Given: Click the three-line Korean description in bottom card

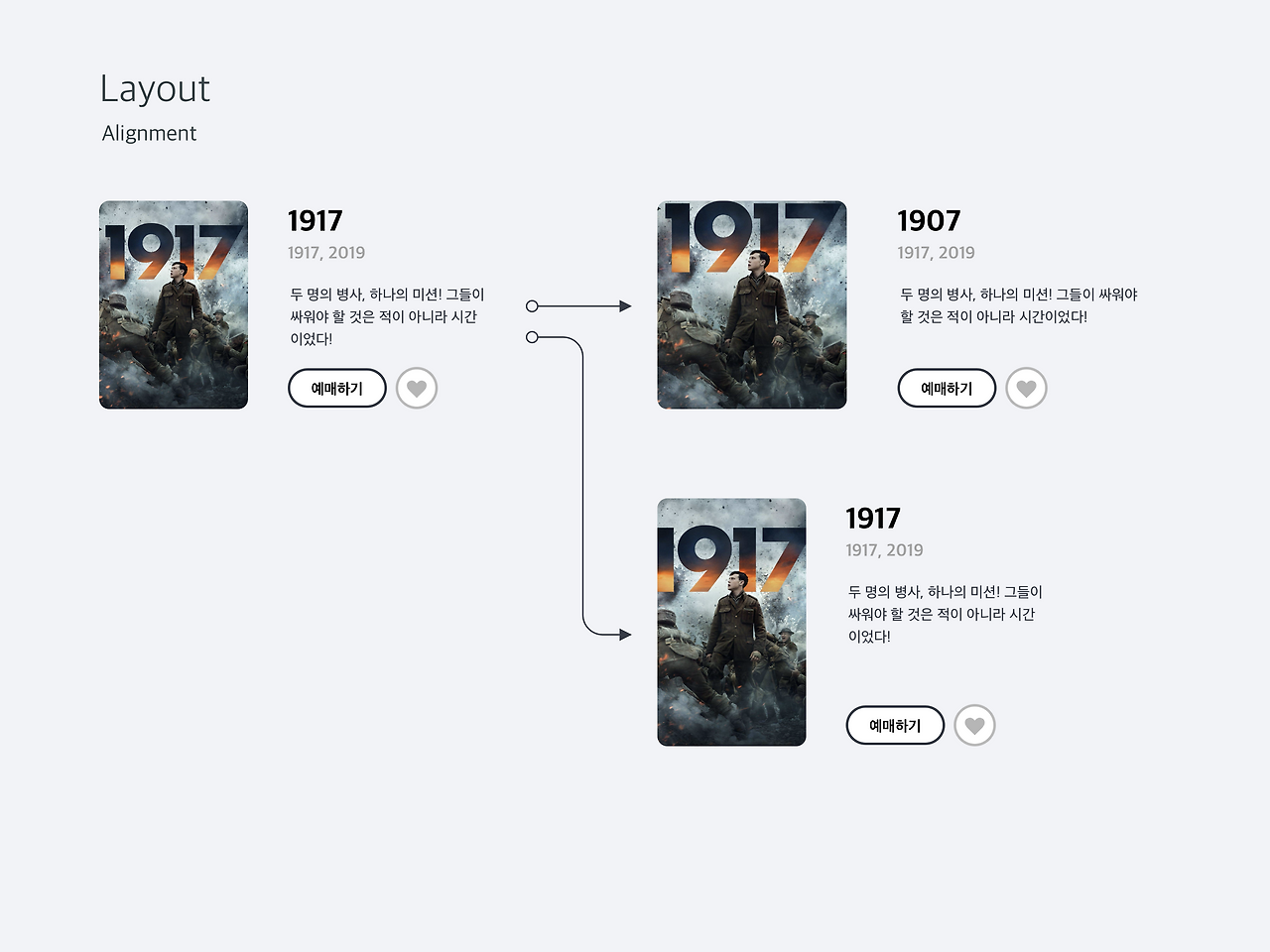Looking at the screenshot, I should click(945, 614).
